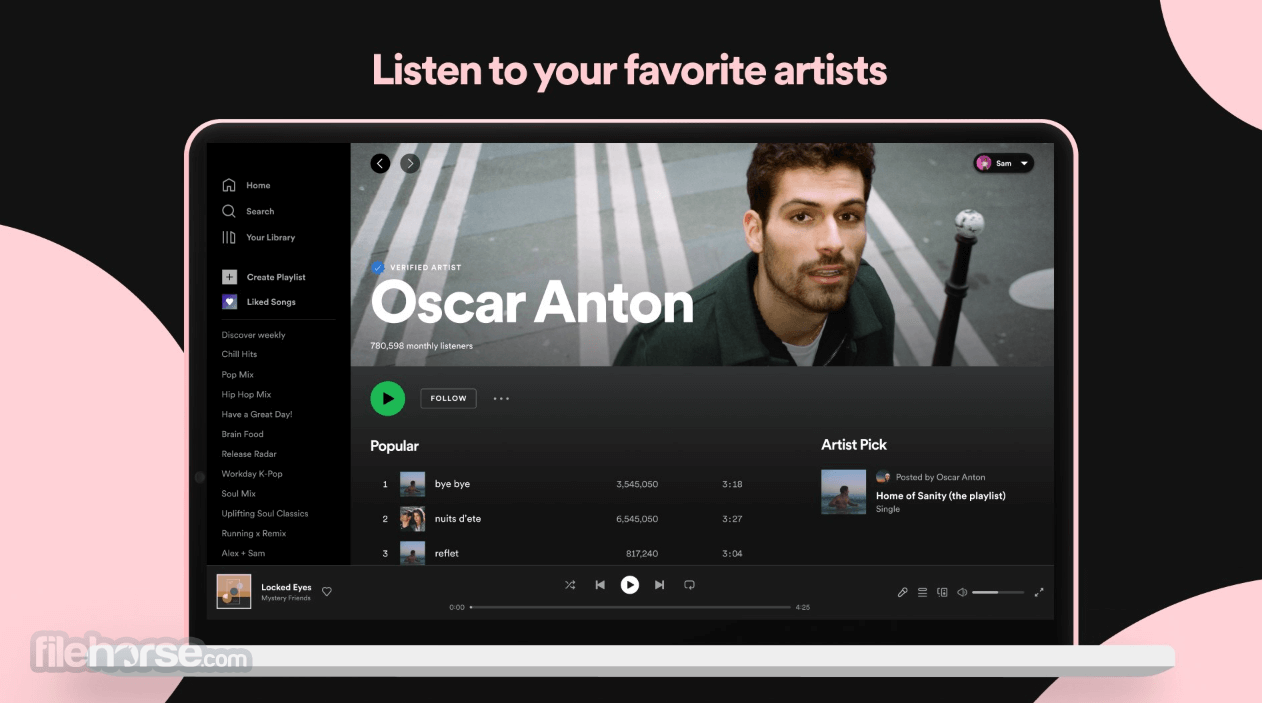The height and width of the screenshot is (703, 1262).
Task: Click Locked Eyes now playing cover
Action: tap(234, 591)
